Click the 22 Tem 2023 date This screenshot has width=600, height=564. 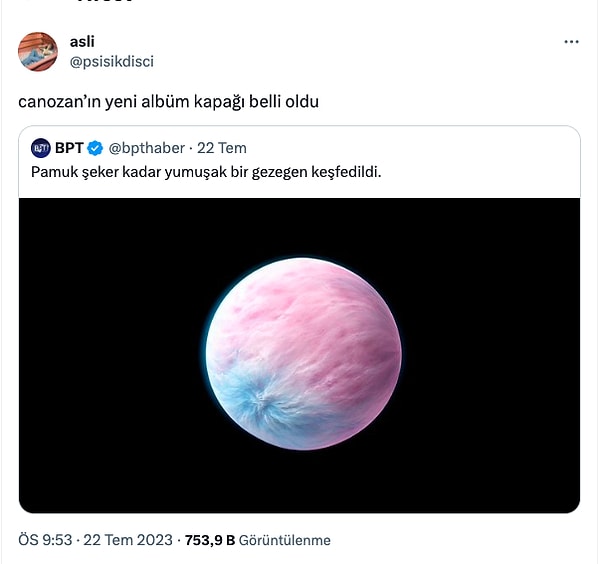(x=128, y=540)
